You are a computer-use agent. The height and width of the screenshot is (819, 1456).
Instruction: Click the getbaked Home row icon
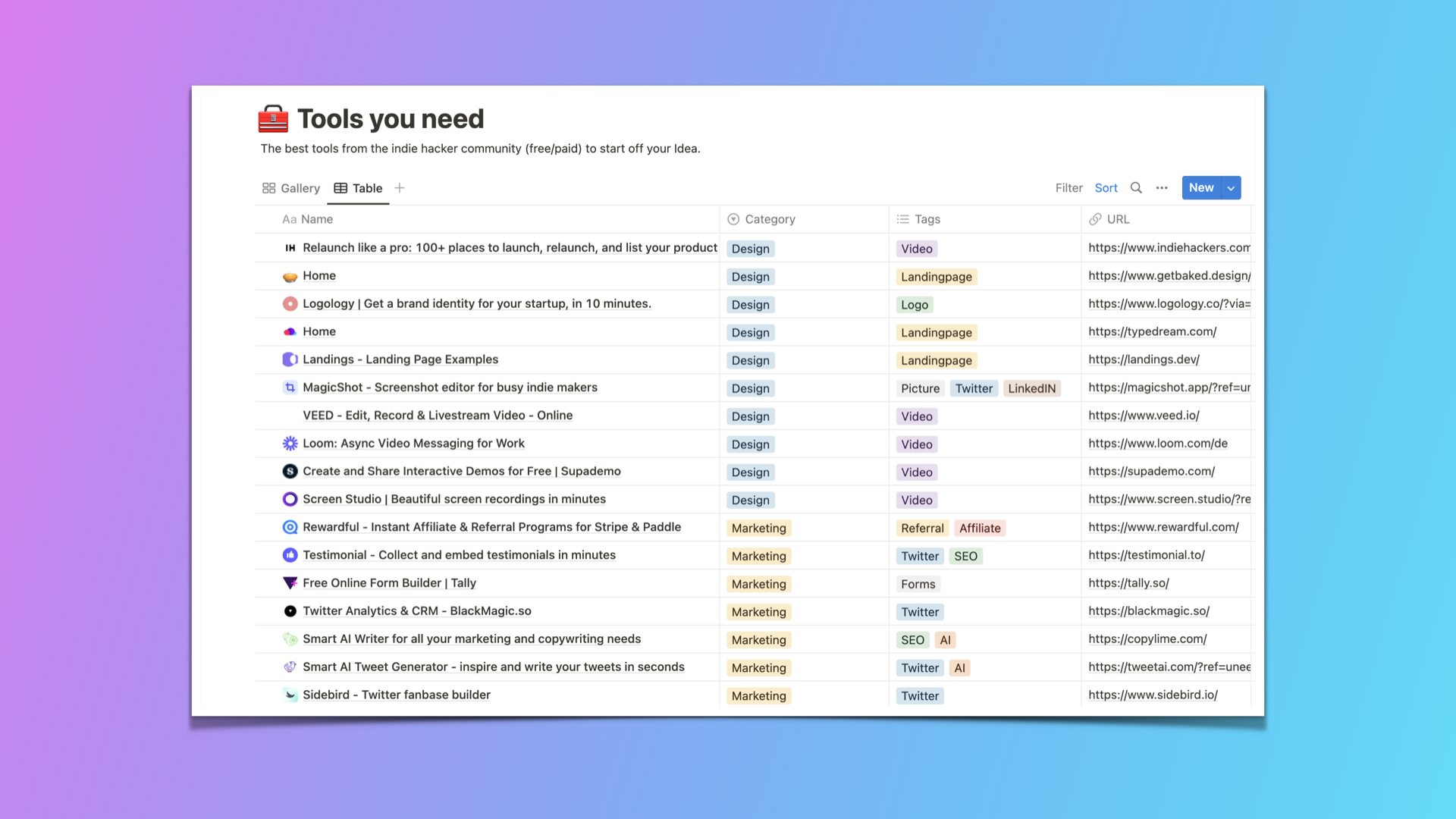[x=290, y=277]
